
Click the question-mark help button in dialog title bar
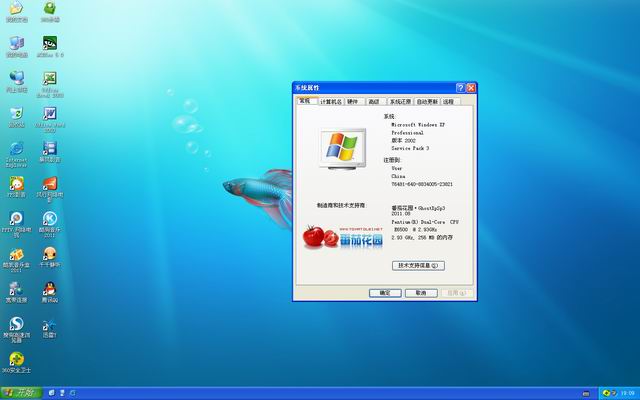pos(460,88)
